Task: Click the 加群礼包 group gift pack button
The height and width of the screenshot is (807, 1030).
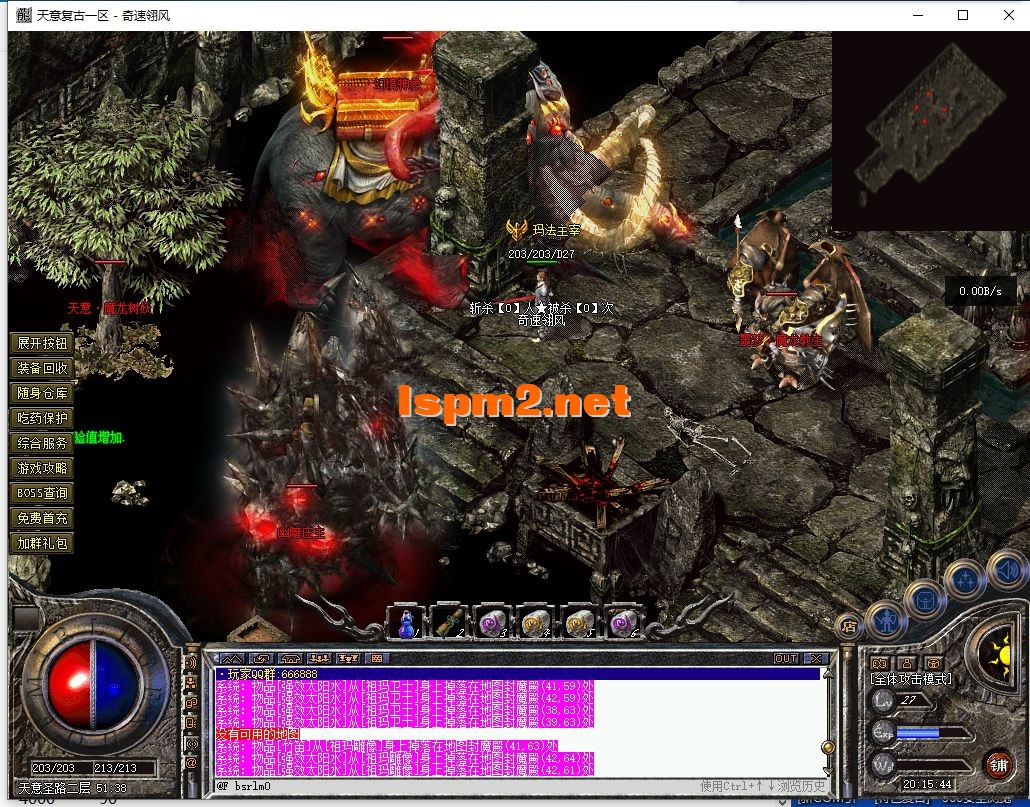Action: pyautogui.click(x=42, y=543)
